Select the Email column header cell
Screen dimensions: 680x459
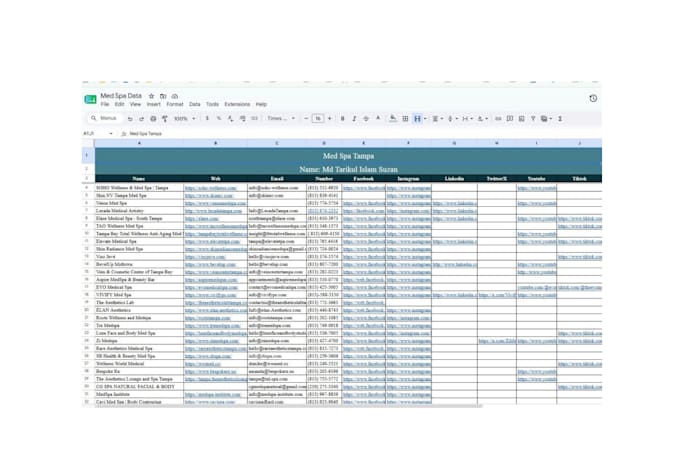[277, 178]
